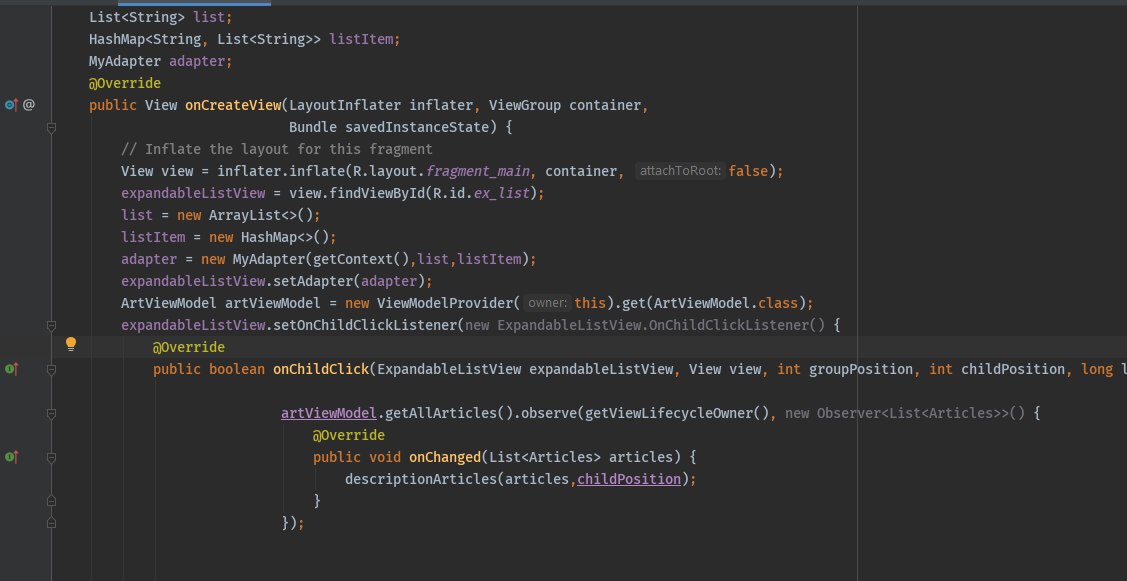
Task: Collapse fold marker on onChildClick line
Action: [x=51, y=370]
